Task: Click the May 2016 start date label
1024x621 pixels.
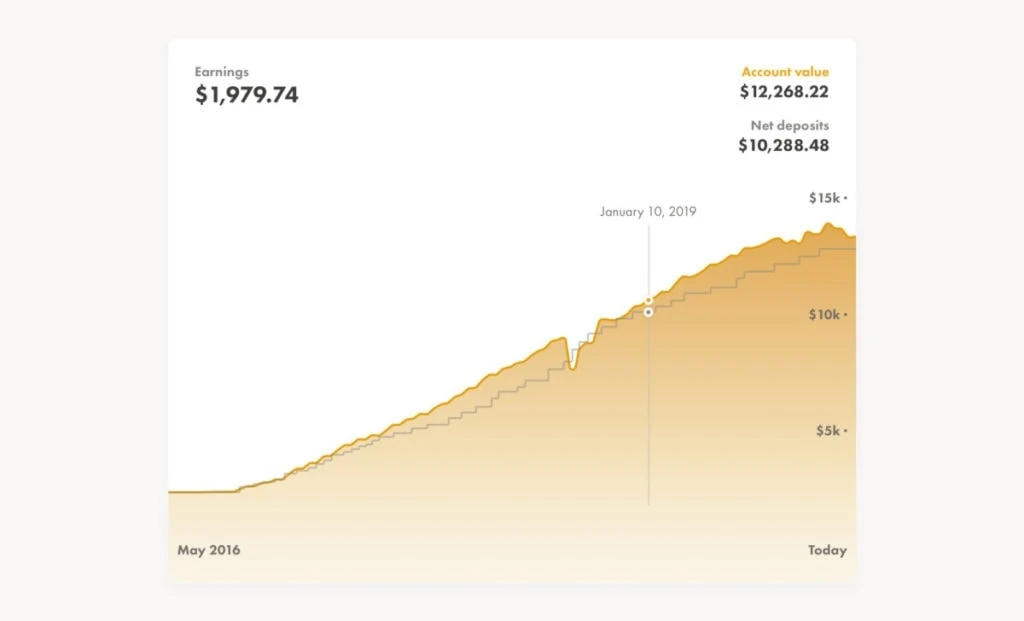Action: tap(209, 550)
